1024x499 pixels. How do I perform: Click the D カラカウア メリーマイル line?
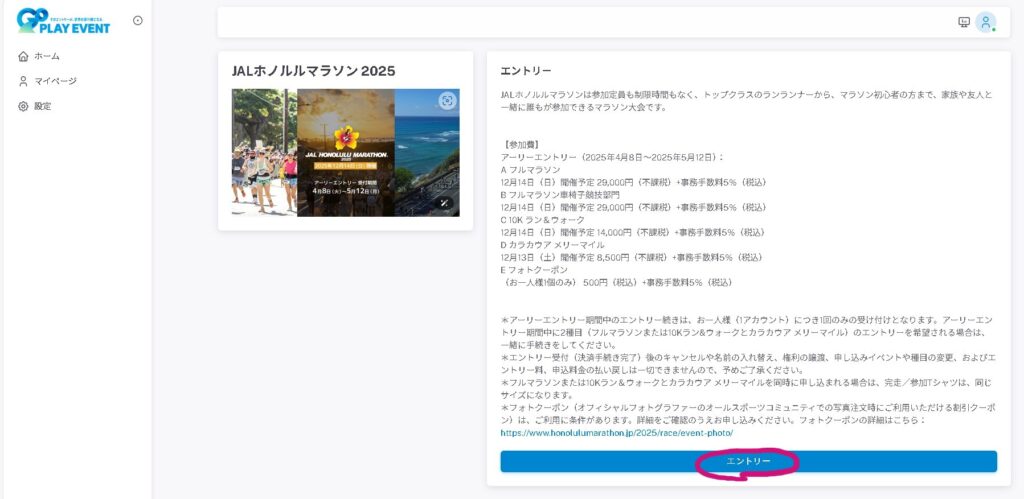[552, 245]
